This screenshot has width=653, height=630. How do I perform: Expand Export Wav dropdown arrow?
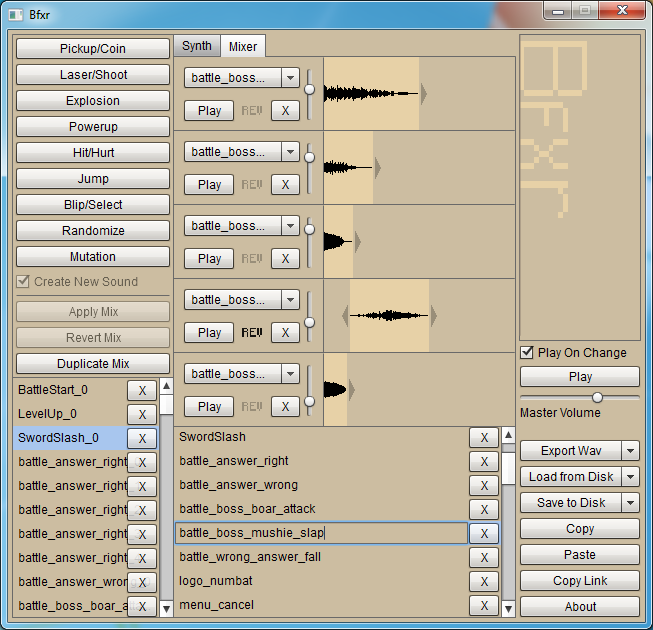[631, 451]
